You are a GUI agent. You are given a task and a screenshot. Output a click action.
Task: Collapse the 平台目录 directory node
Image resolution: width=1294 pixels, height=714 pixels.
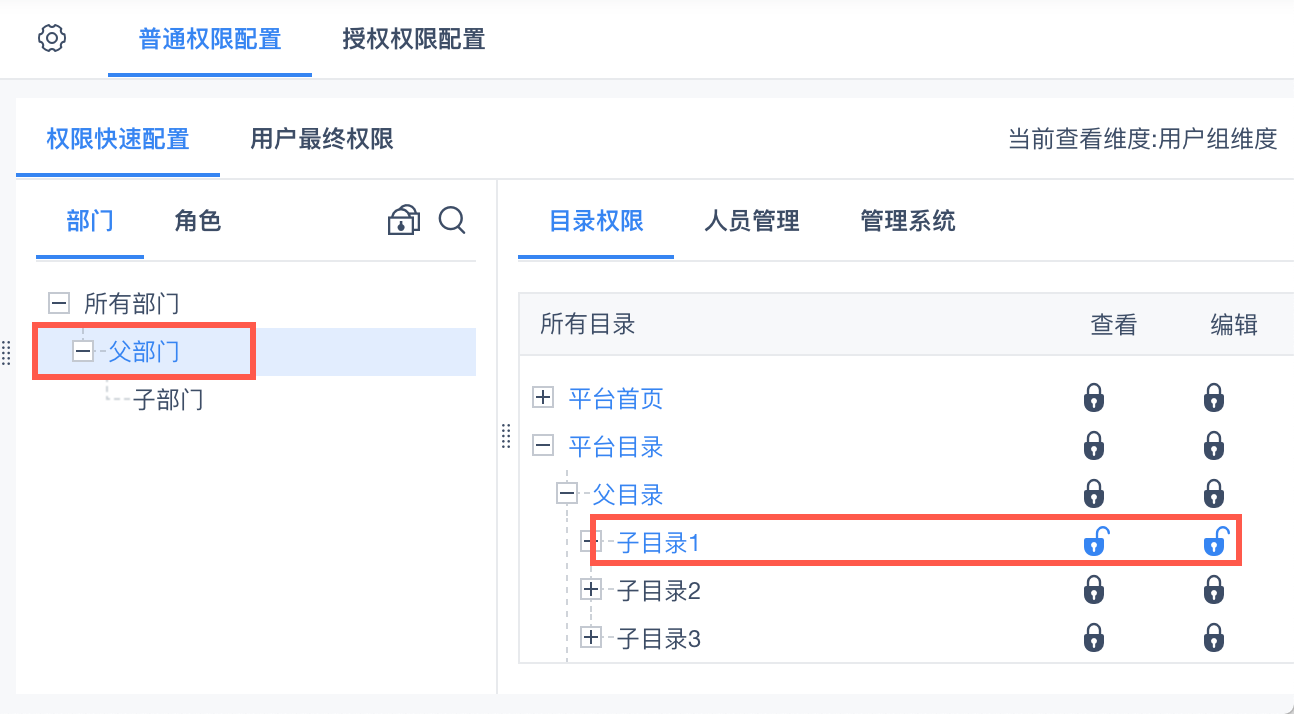click(543, 446)
